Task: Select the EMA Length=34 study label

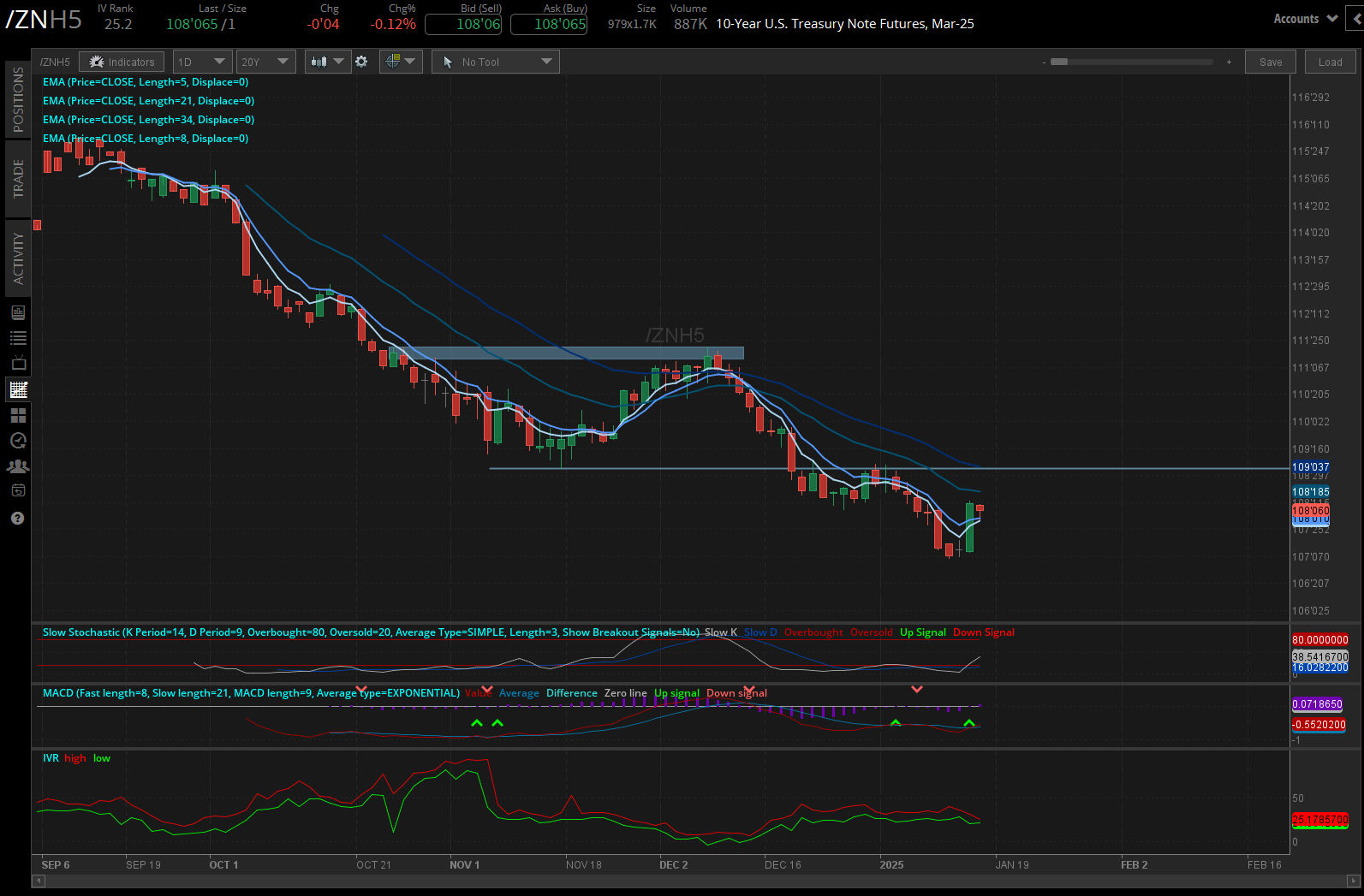Action: (149, 120)
